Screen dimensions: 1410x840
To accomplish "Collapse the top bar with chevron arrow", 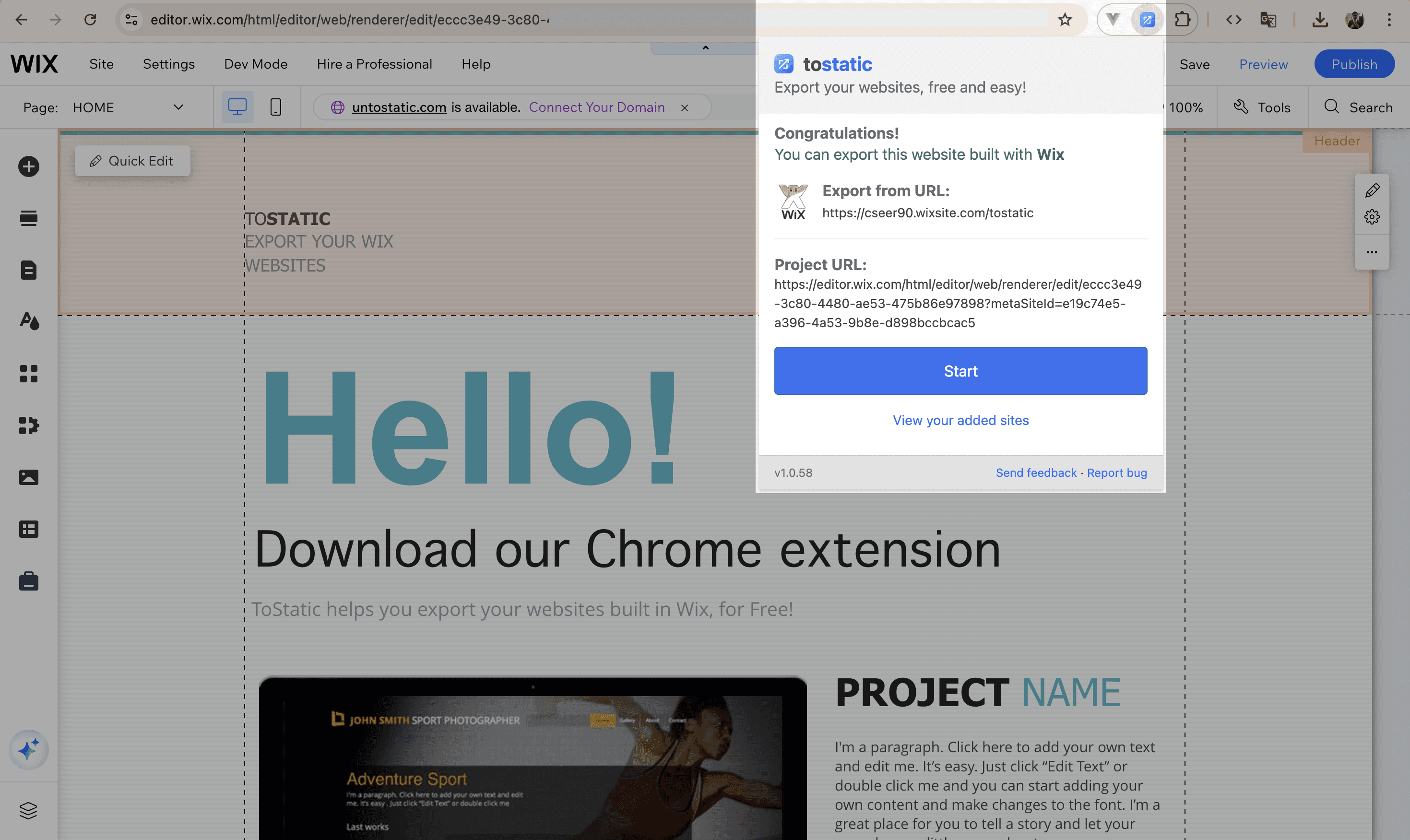I will [705, 48].
